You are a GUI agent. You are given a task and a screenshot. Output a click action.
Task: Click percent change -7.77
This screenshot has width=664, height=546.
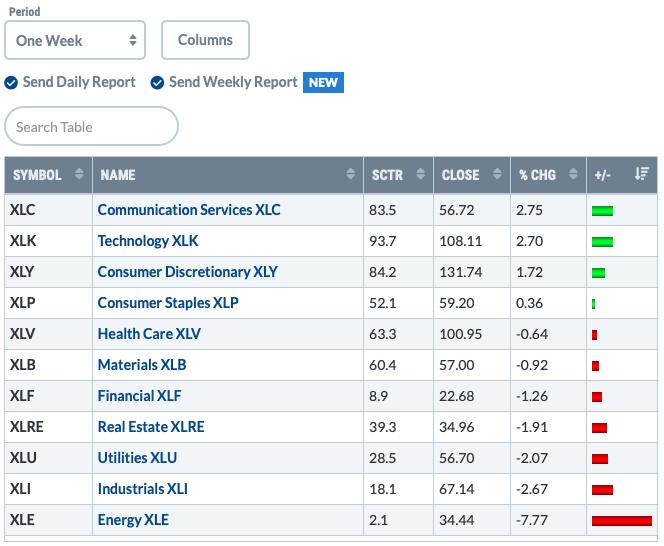click(532, 520)
